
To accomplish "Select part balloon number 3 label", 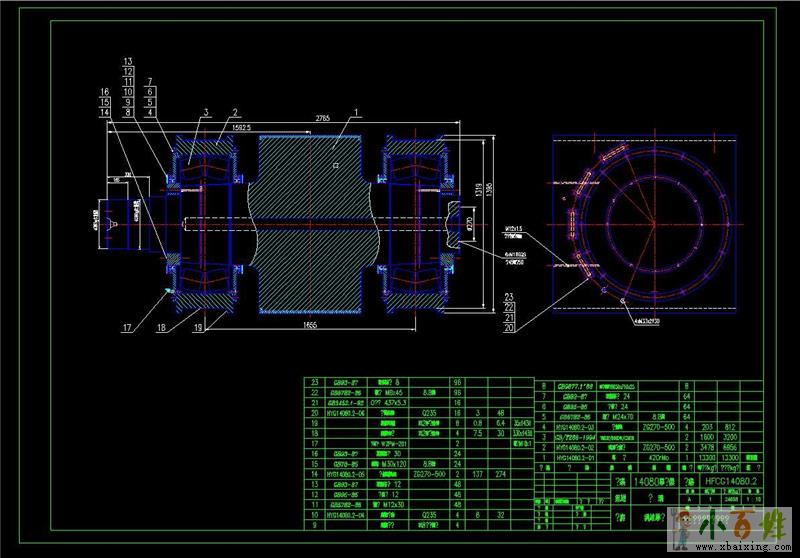I will pos(205,112).
